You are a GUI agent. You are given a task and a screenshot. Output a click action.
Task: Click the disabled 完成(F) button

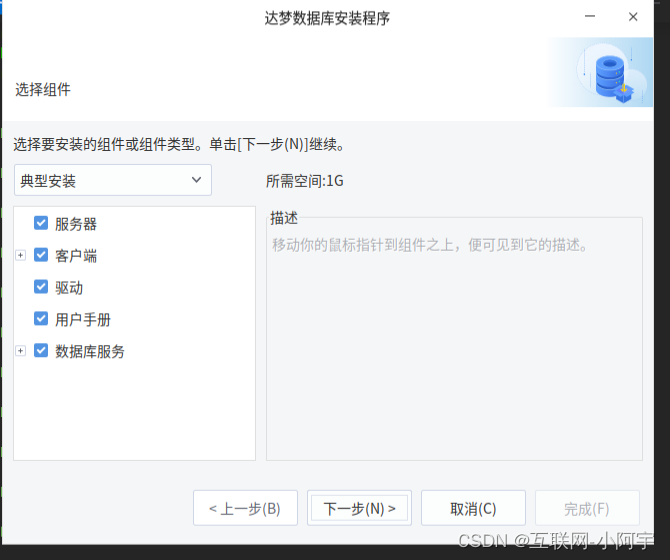(x=587, y=508)
